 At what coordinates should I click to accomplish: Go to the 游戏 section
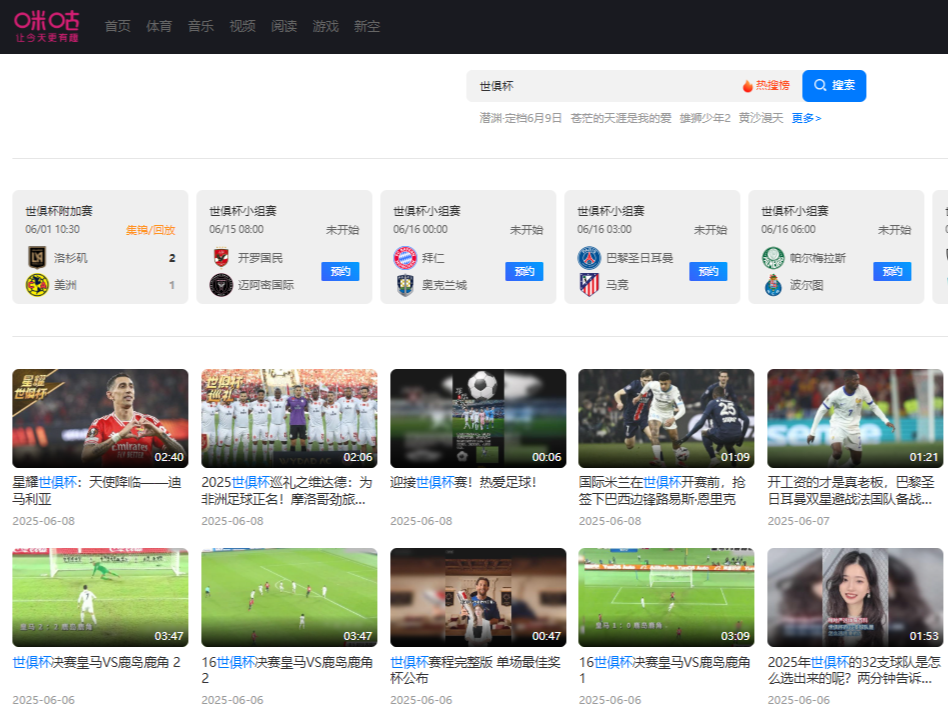[325, 26]
